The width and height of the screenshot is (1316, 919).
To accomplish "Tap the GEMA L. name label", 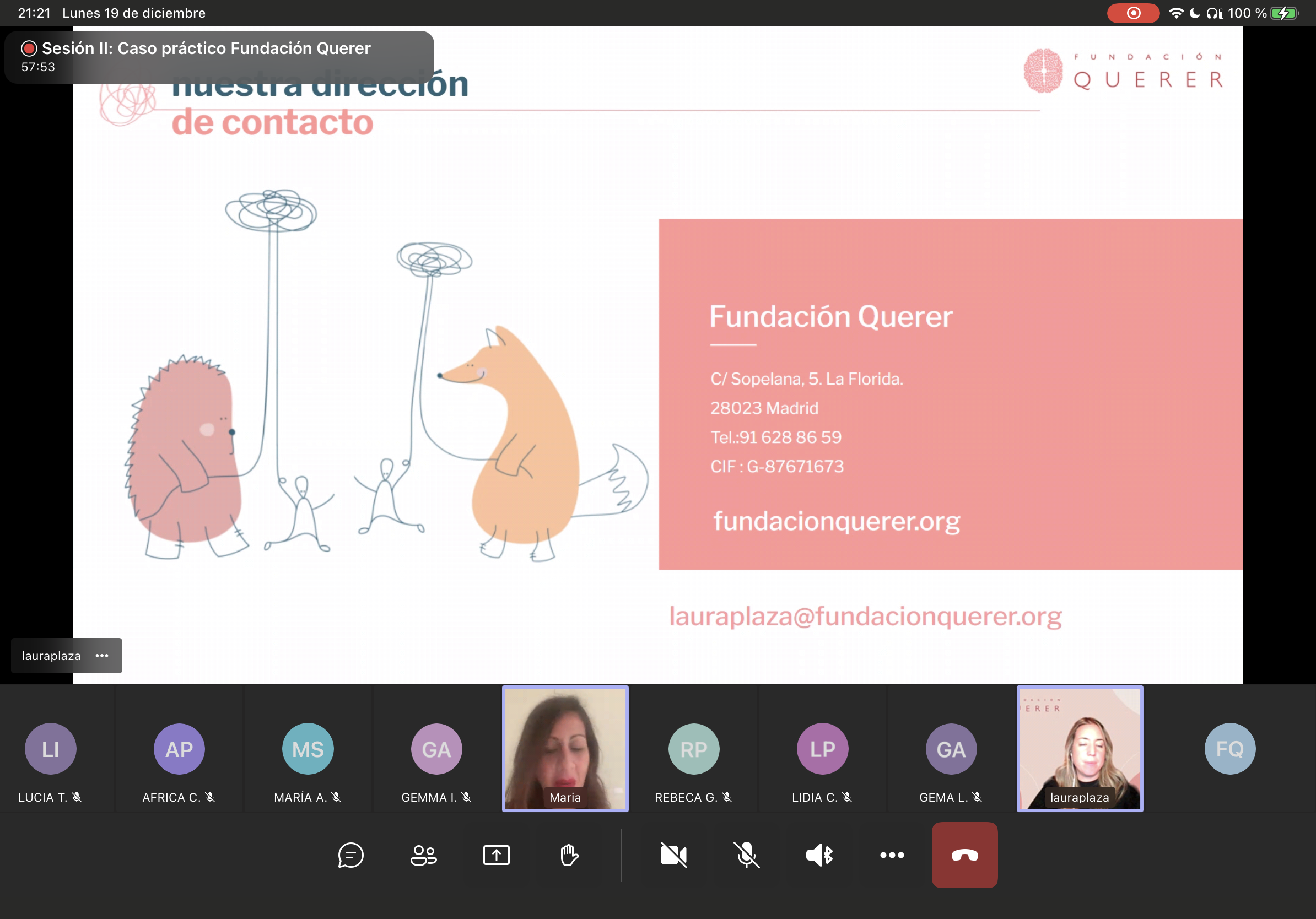I will point(943,798).
